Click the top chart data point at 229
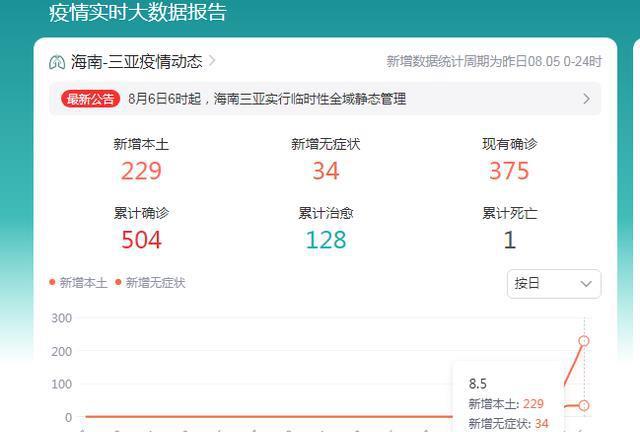Image resolution: width=640 pixels, height=432 pixels. tap(584, 341)
